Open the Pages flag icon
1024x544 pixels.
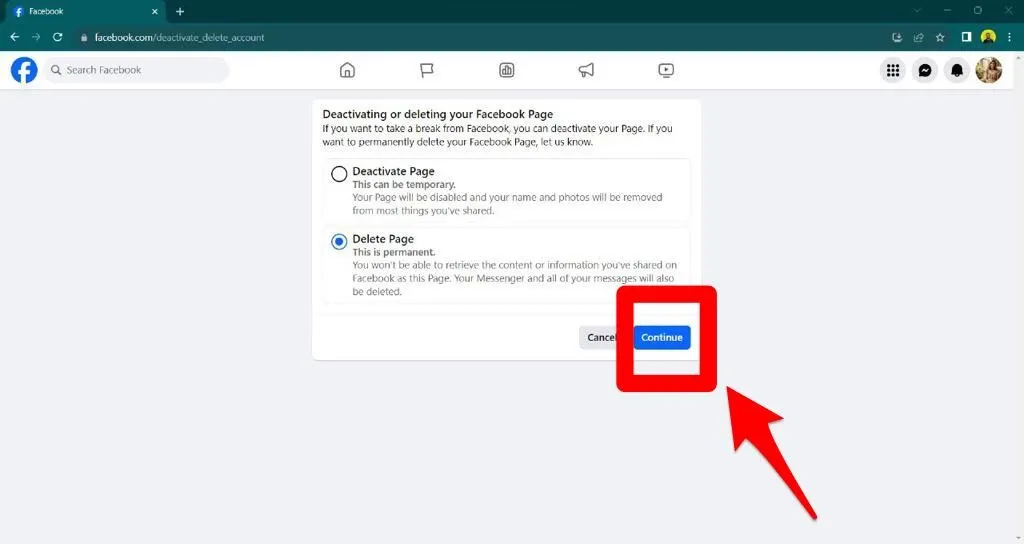[427, 70]
